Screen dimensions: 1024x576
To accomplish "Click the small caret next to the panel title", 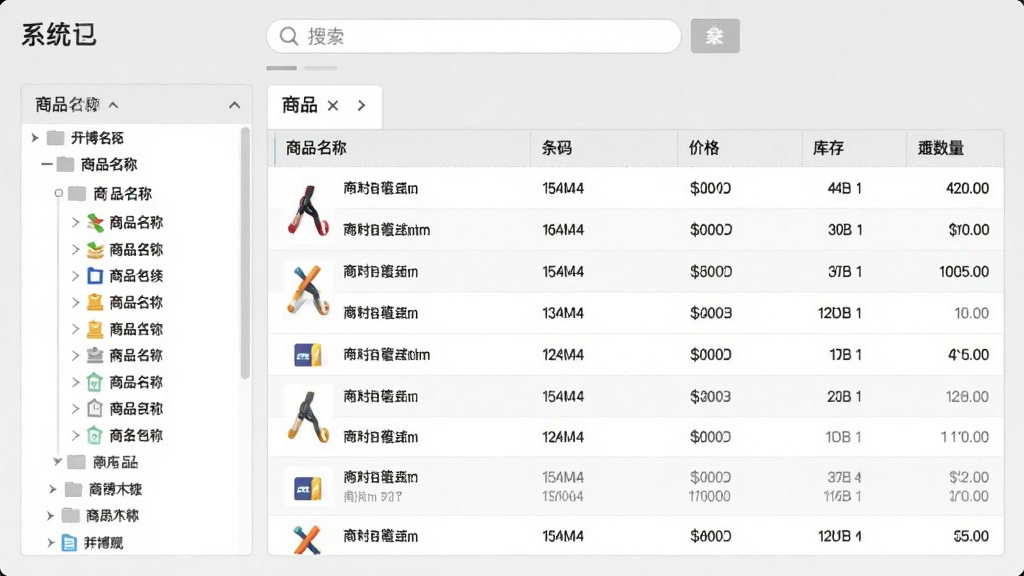I will pos(114,105).
